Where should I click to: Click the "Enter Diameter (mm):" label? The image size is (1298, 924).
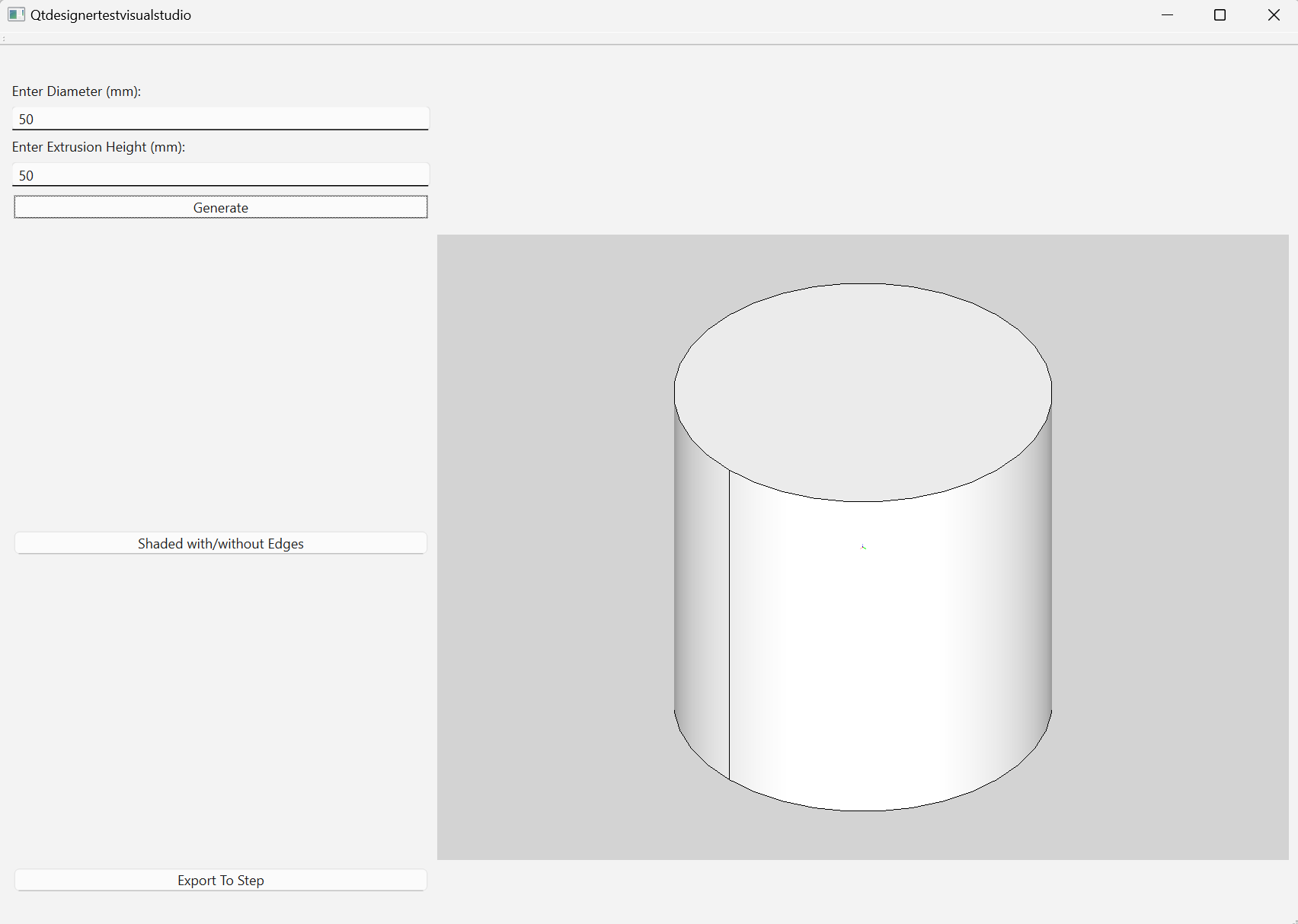coord(76,91)
